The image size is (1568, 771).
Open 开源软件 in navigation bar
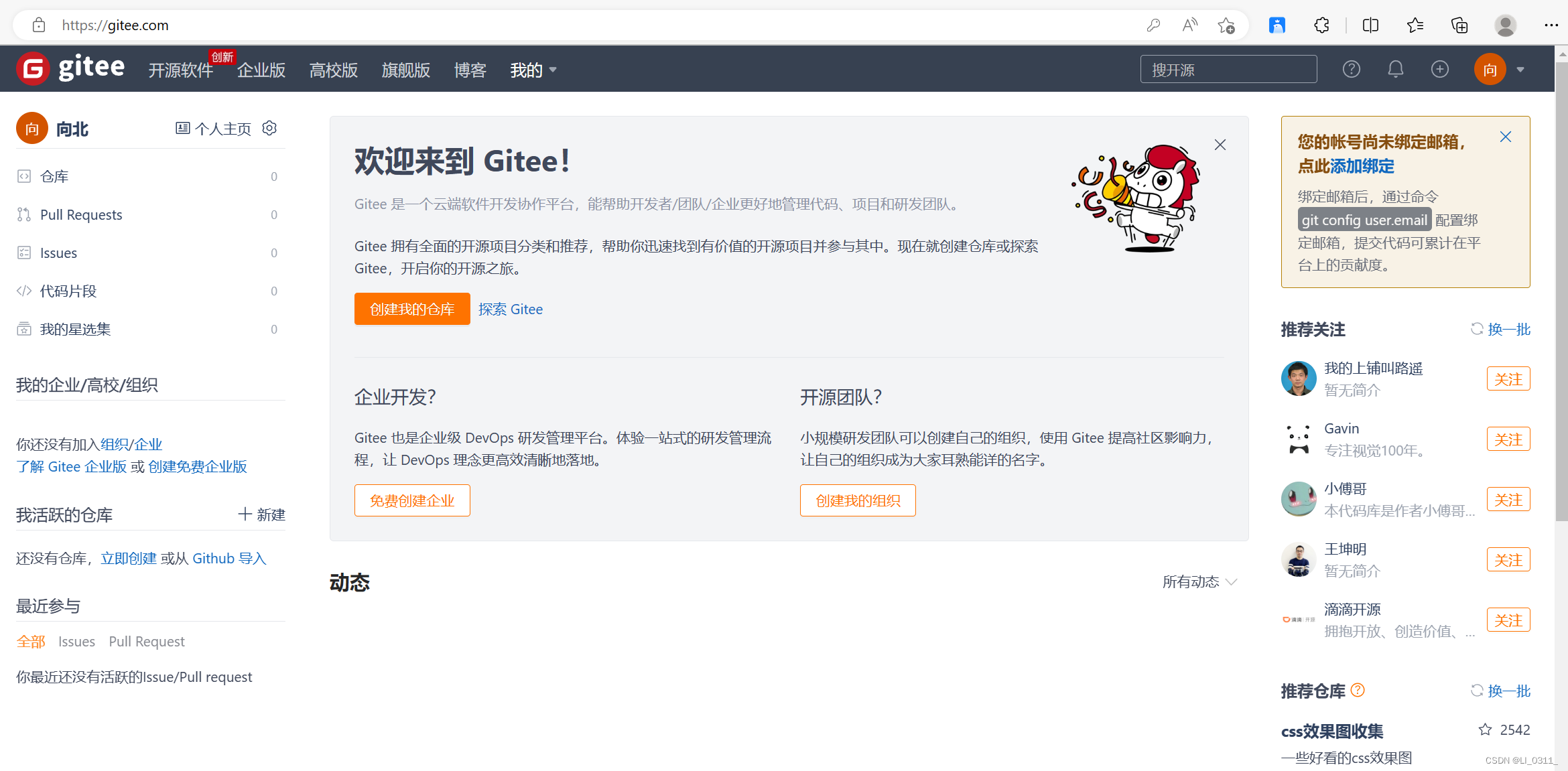click(x=181, y=70)
